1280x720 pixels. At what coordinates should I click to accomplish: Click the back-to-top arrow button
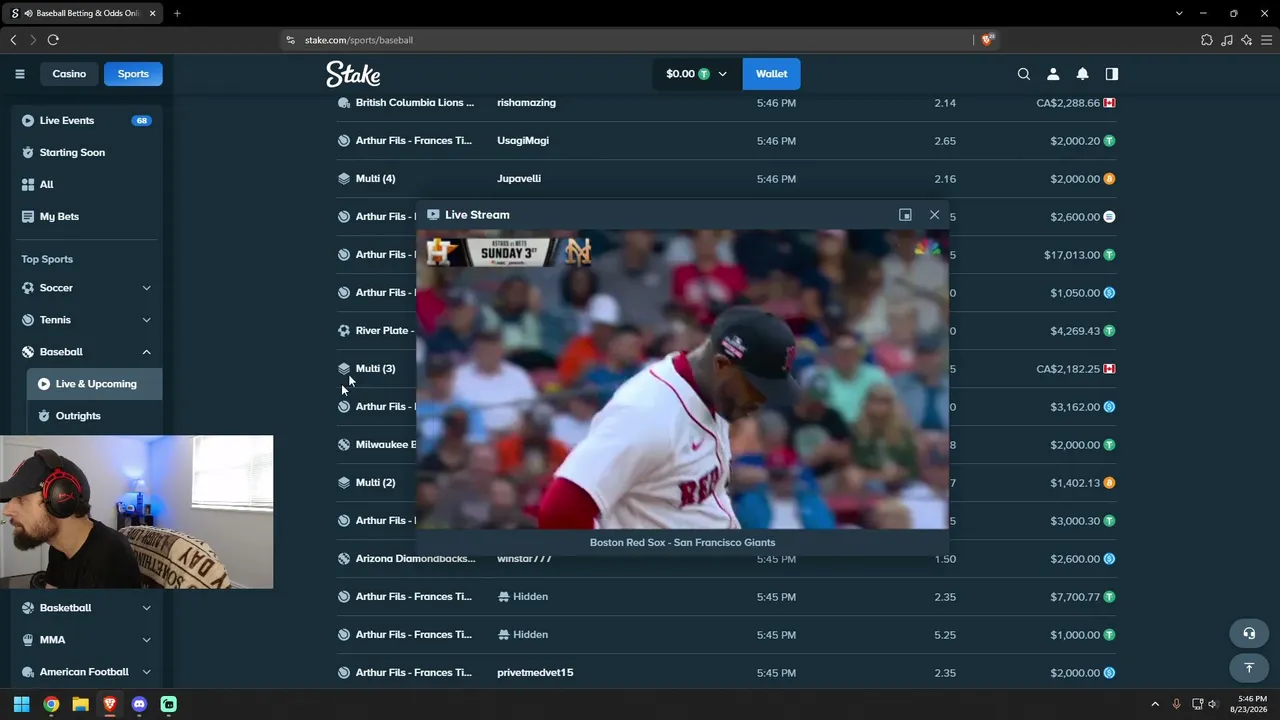pyautogui.click(x=1249, y=667)
